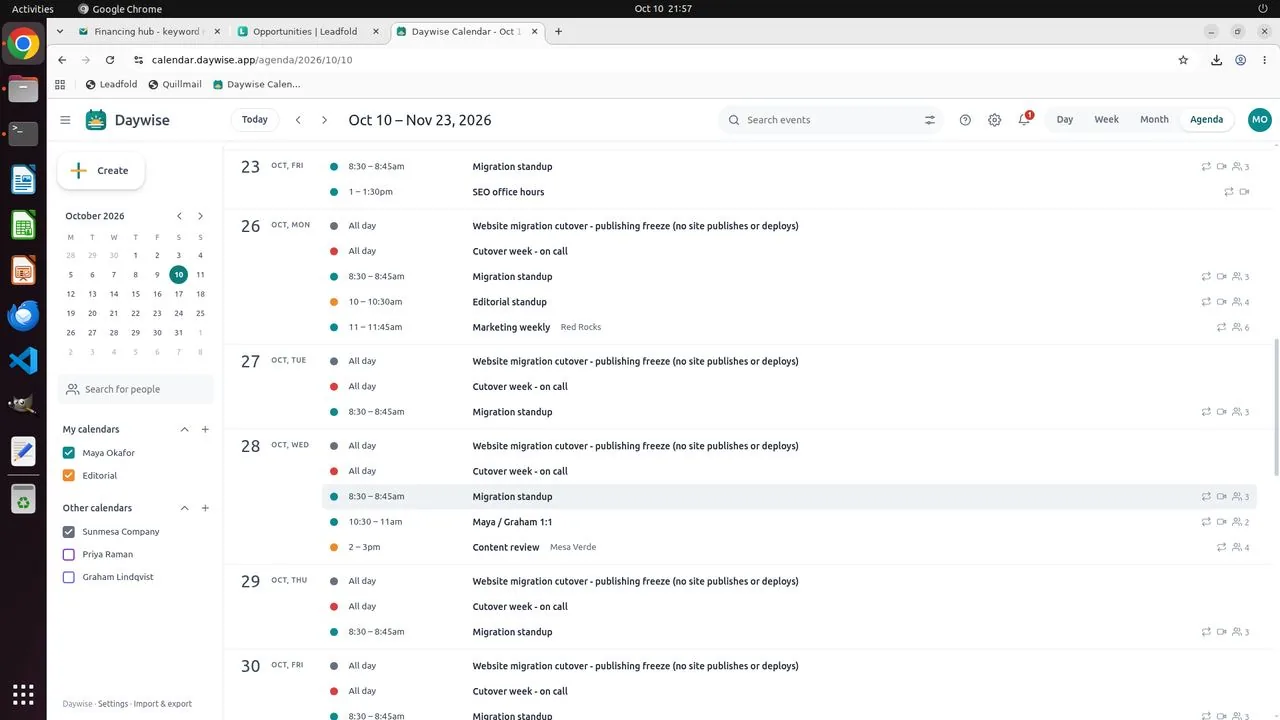Open the Import & export link
This screenshot has height=720, width=1280.
point(163,704)
